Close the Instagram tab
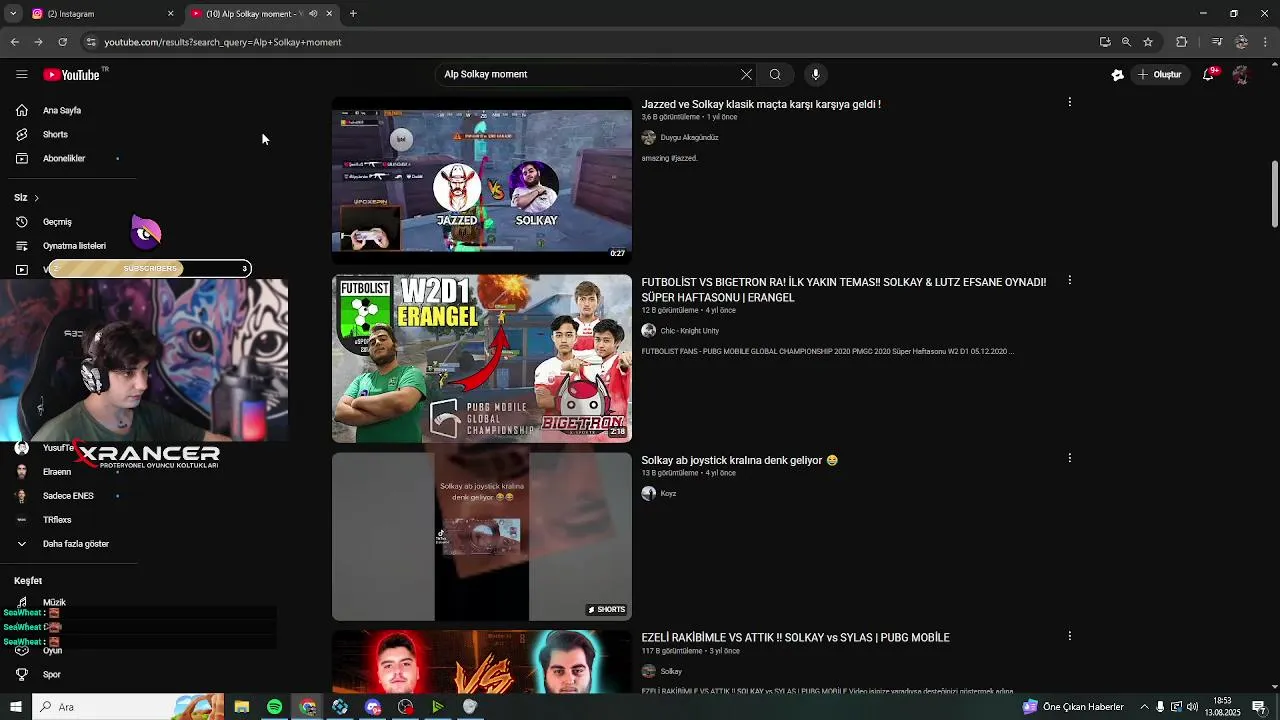The height and width of the screenshot is (720, 1280). tap(170, 14)
